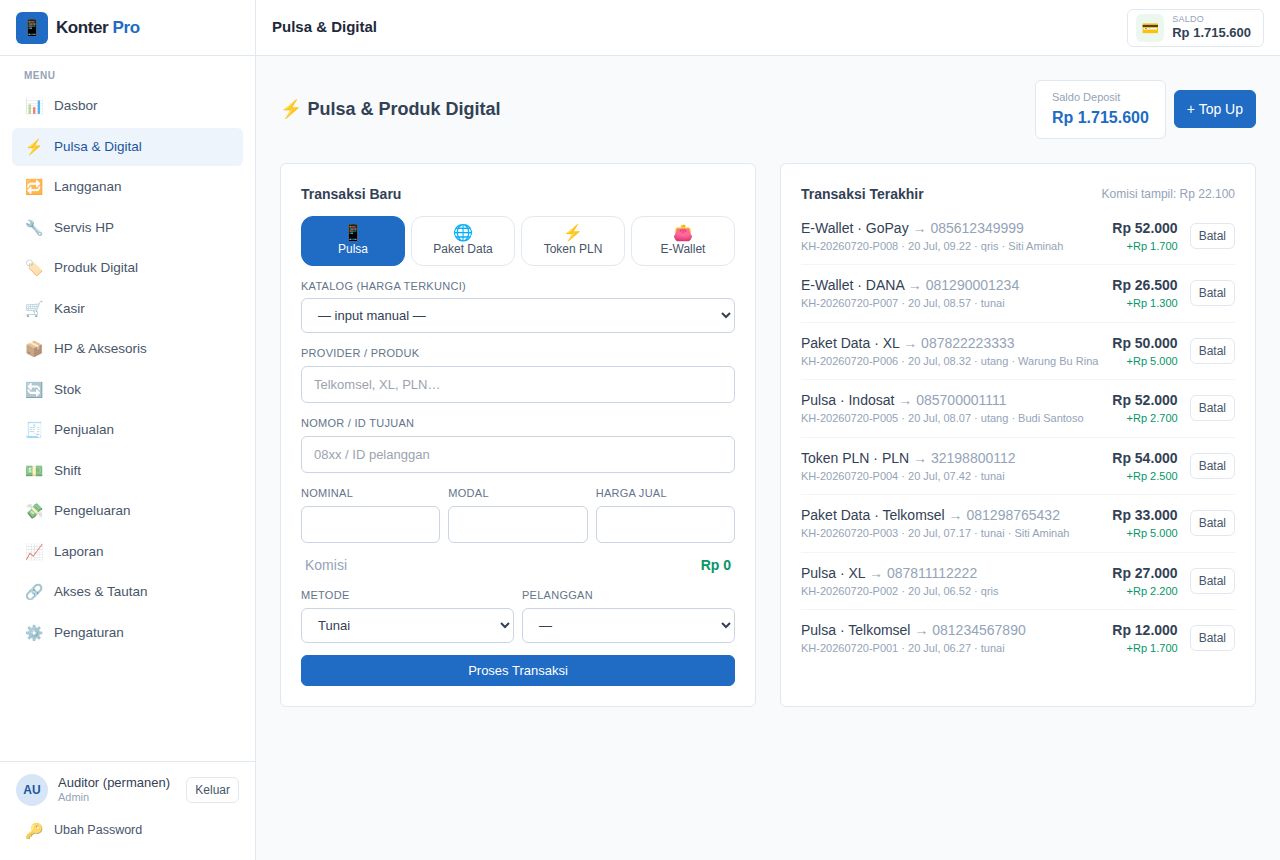Click the saldo card icon in header
This screenshot has height=860, width=1280.
pyautogui.click(x=1150, y=28)
